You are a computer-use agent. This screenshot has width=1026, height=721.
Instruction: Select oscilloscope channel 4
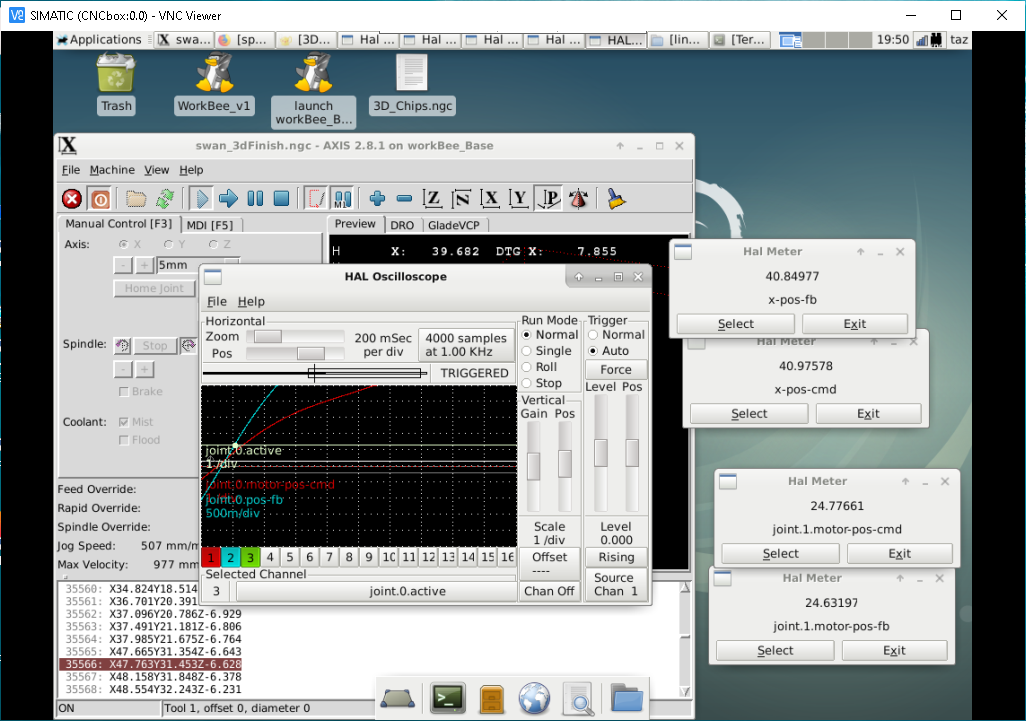click(270, 557)
